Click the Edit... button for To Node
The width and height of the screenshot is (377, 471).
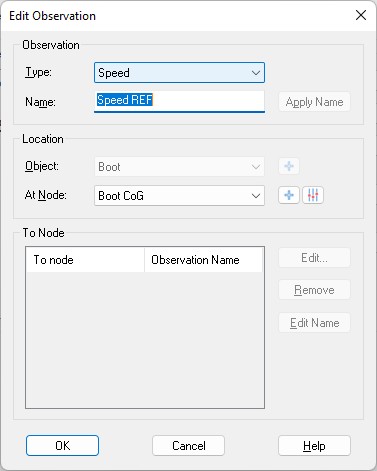[314, 257]
